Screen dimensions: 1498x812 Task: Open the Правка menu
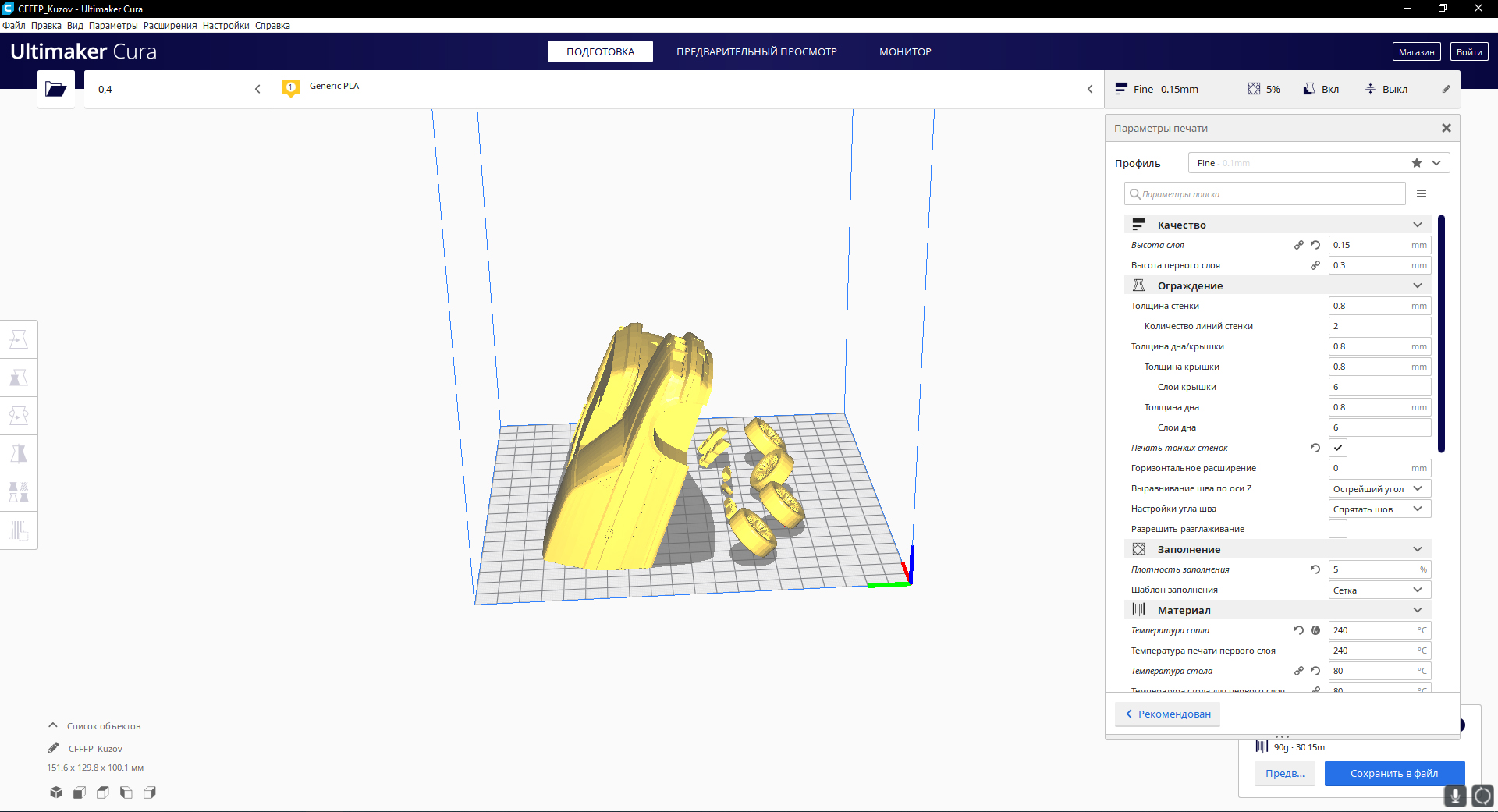click(46, 26)
